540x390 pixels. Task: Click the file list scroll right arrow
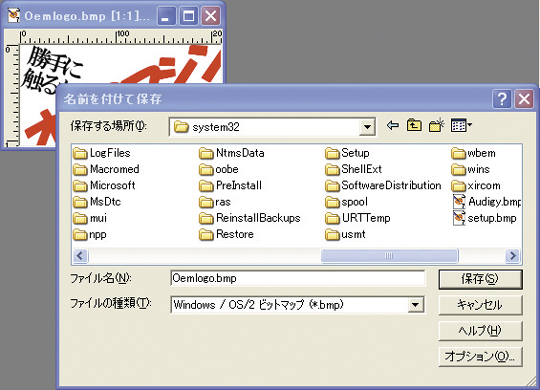[x=513, y=256]
